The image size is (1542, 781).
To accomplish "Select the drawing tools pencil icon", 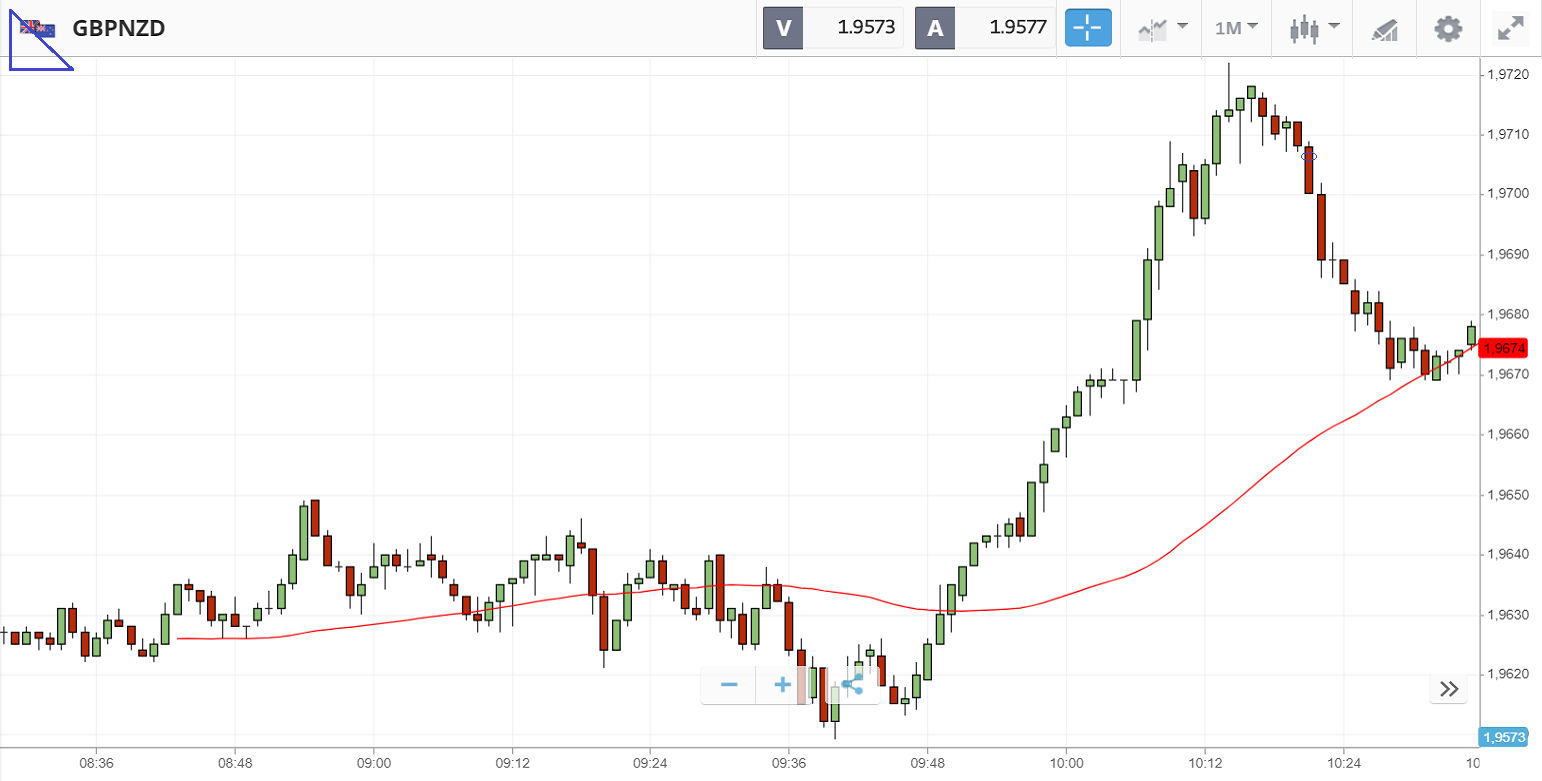I will pyautogui.click(x=1384, y=29).
